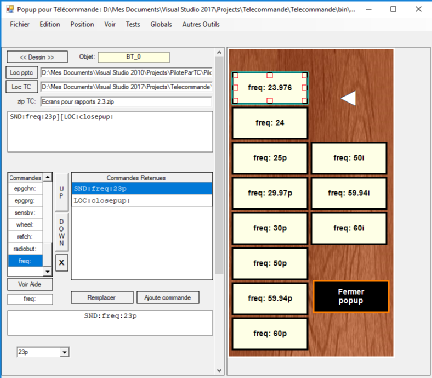Click the freq: 24 button
Viewport: 432px width, 378px height.
[x=270, y=123]
